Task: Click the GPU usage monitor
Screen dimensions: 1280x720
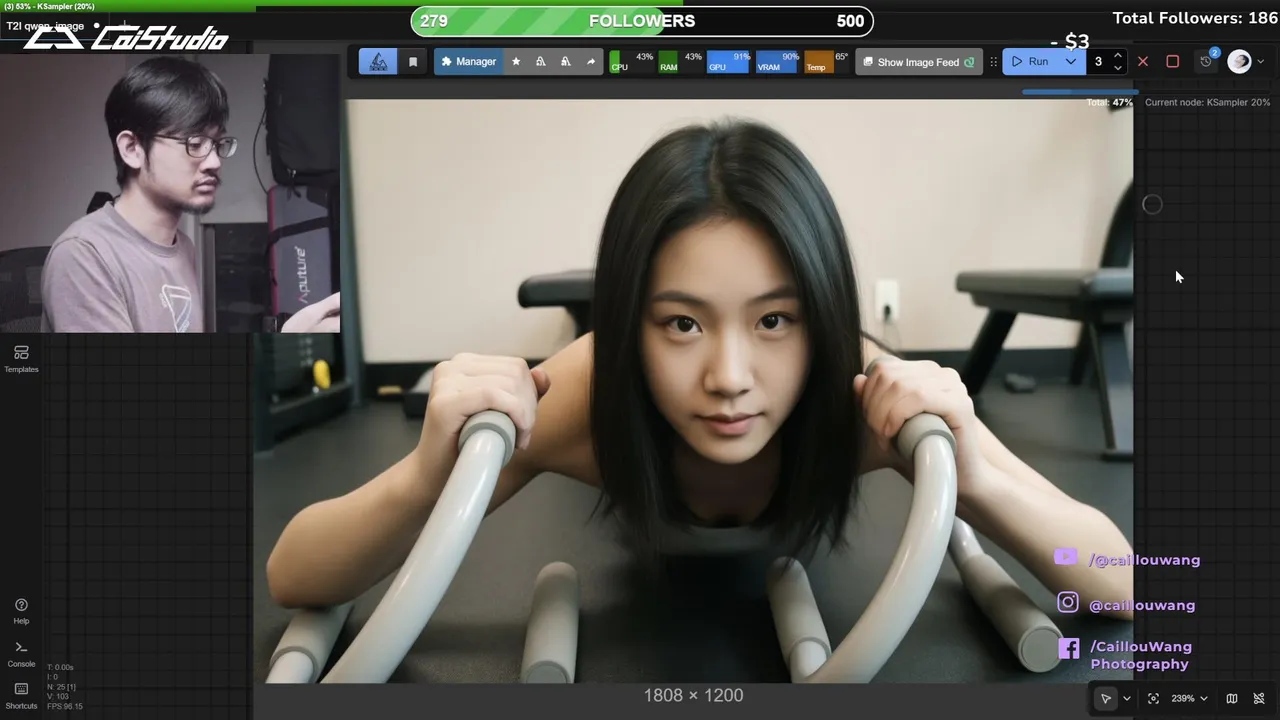Action: pos(729,62)
